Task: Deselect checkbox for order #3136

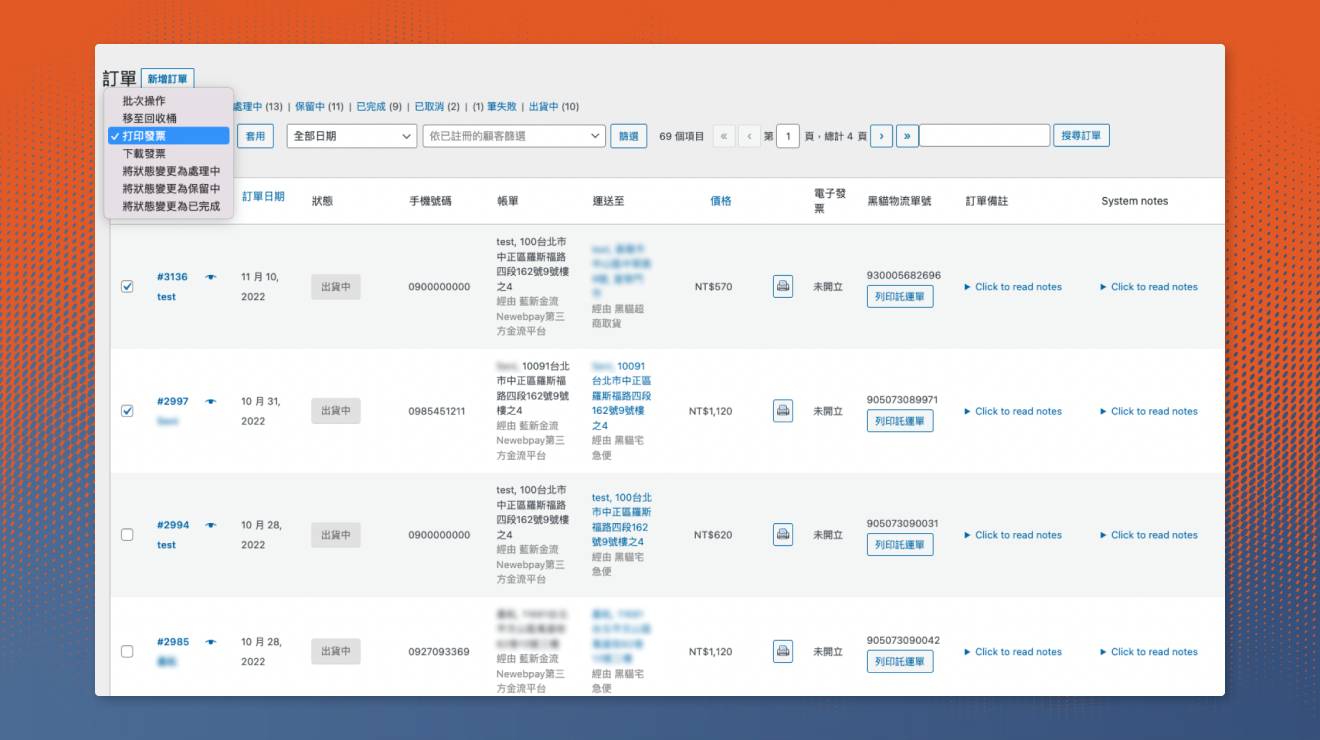Action: point(127,286)
